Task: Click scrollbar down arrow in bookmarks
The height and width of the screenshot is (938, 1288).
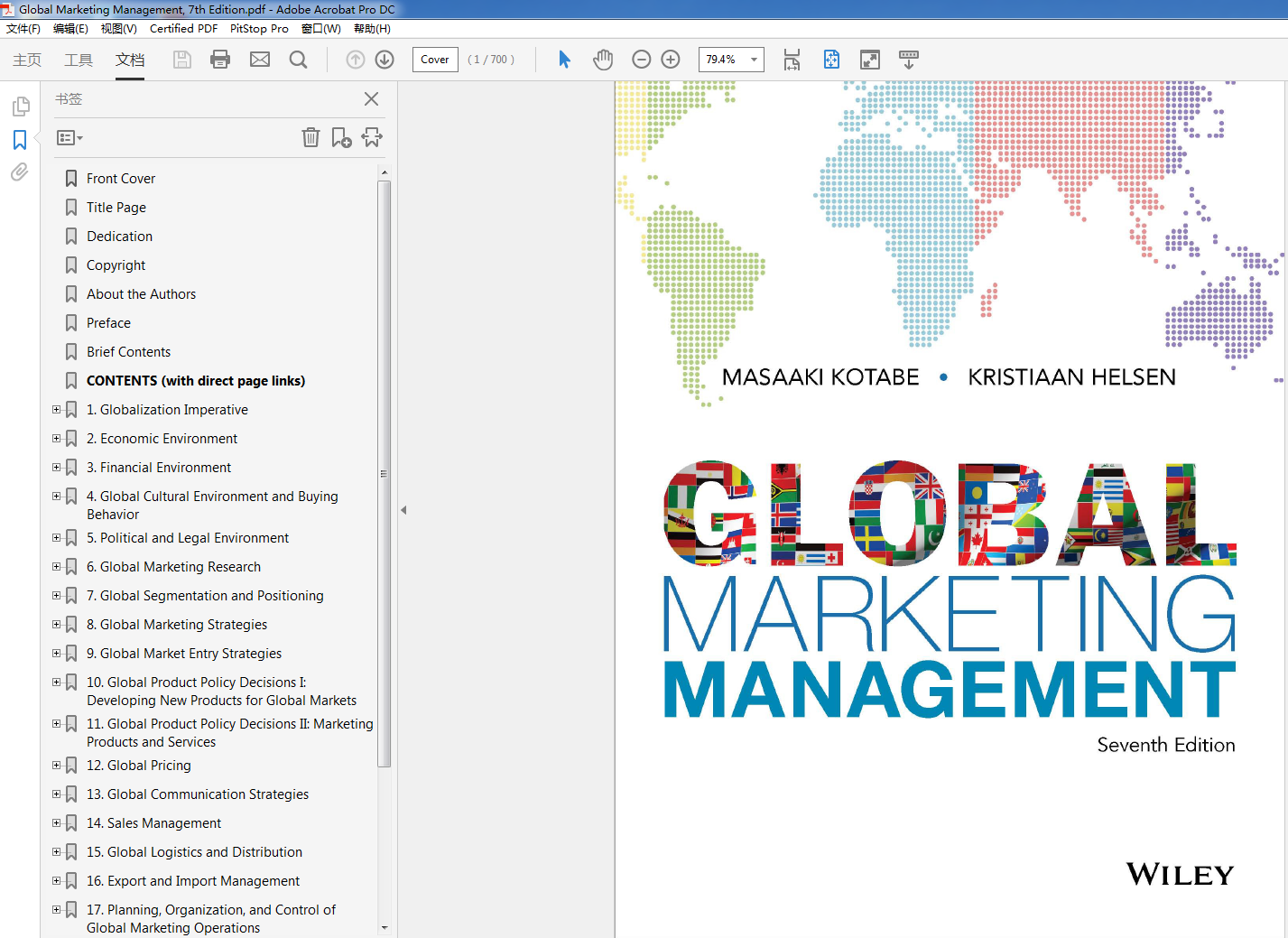Action: 385,927
